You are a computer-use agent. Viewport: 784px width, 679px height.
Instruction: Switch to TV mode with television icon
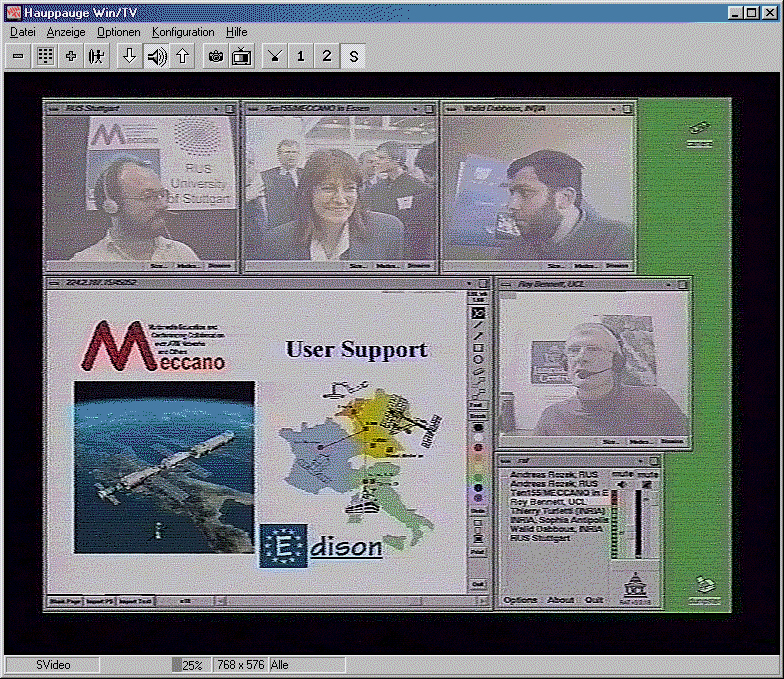[x=242, y=56]
